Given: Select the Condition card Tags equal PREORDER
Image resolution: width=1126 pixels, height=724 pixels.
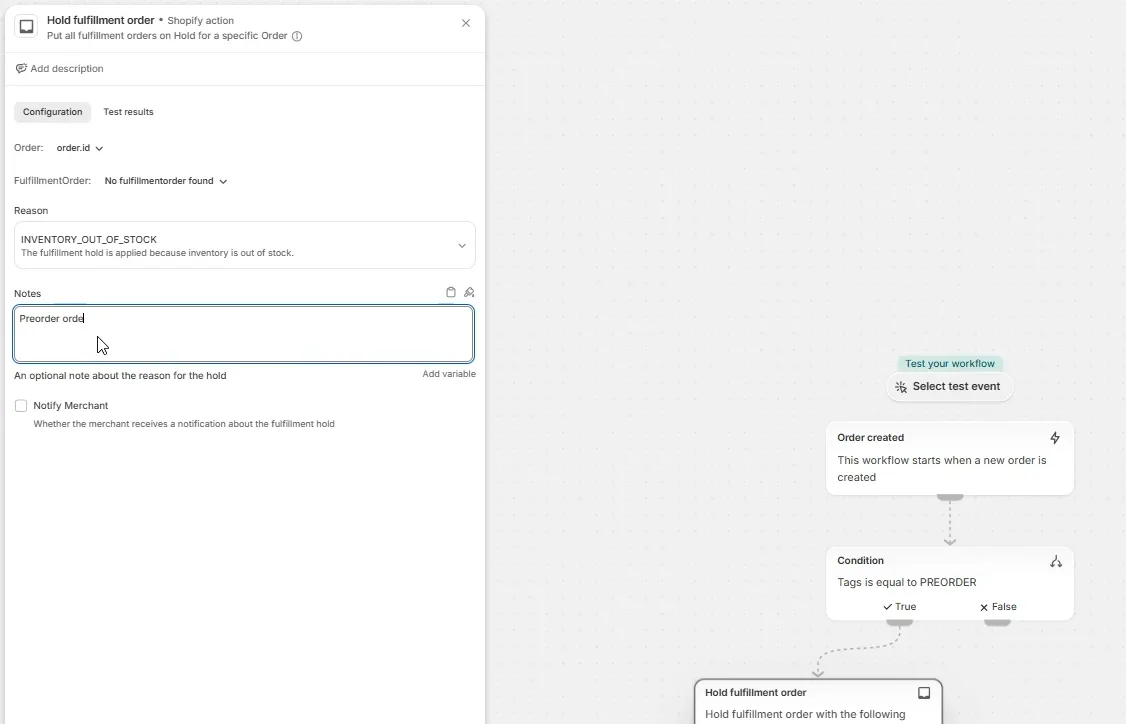Looking at the screenshot, I should (949, 583).
